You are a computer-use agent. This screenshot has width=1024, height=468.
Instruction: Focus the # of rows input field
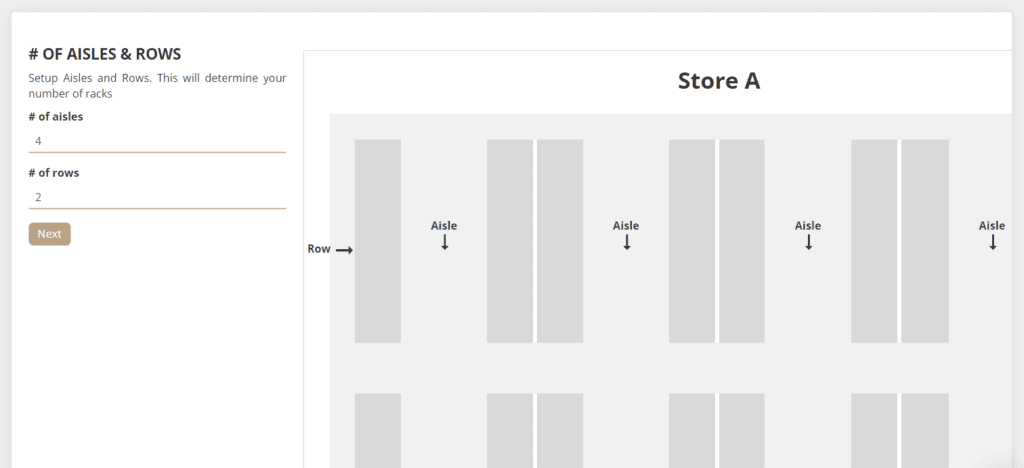(x=157, y=197)
